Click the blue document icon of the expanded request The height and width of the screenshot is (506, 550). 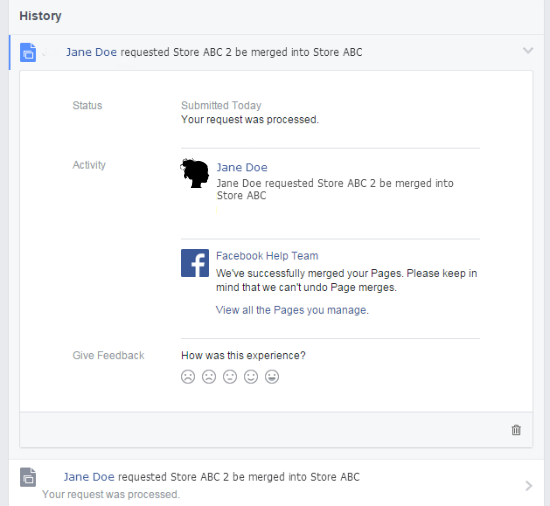(28, 53)
